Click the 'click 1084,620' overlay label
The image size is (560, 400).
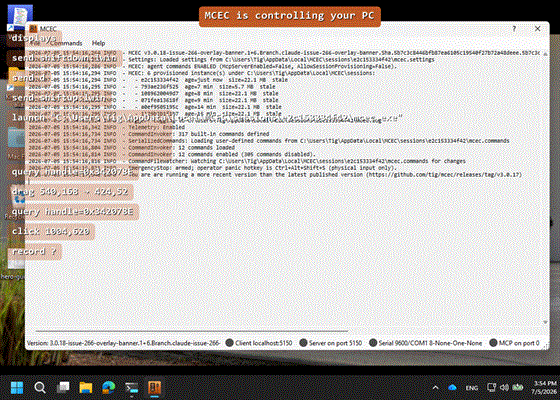tap(51, 231)
